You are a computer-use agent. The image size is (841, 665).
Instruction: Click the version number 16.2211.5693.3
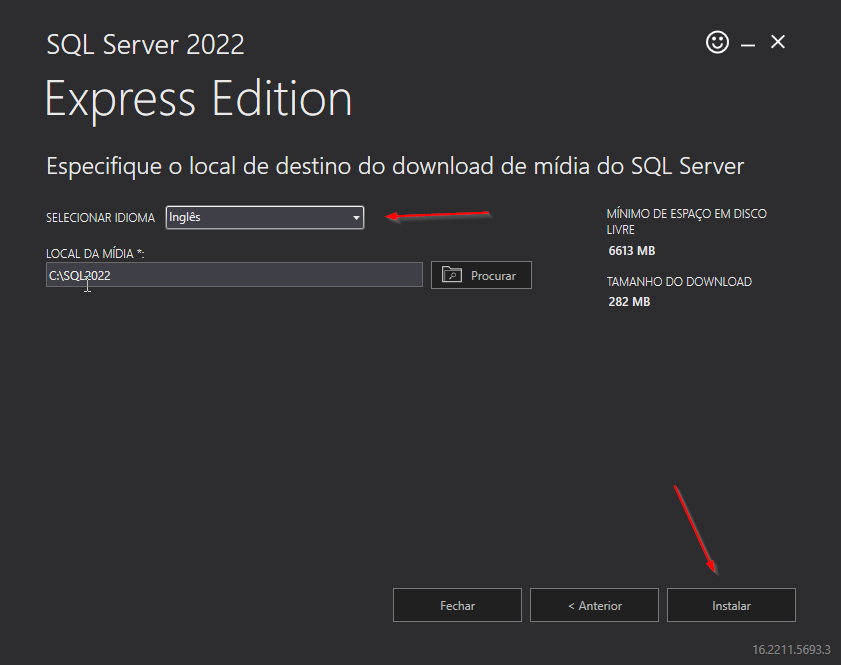coord(791,649)
